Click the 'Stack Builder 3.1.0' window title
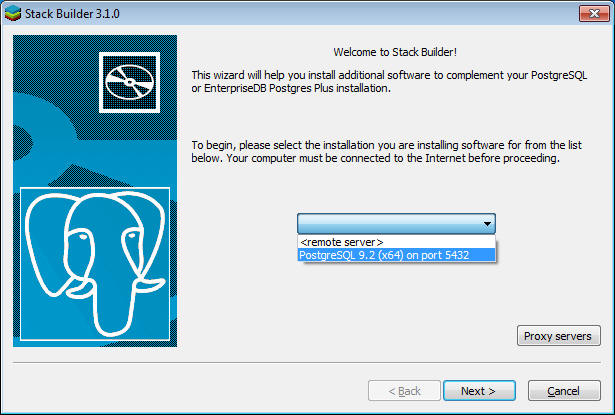Screen dimensions: 615x415 click(x=72, y=14)
